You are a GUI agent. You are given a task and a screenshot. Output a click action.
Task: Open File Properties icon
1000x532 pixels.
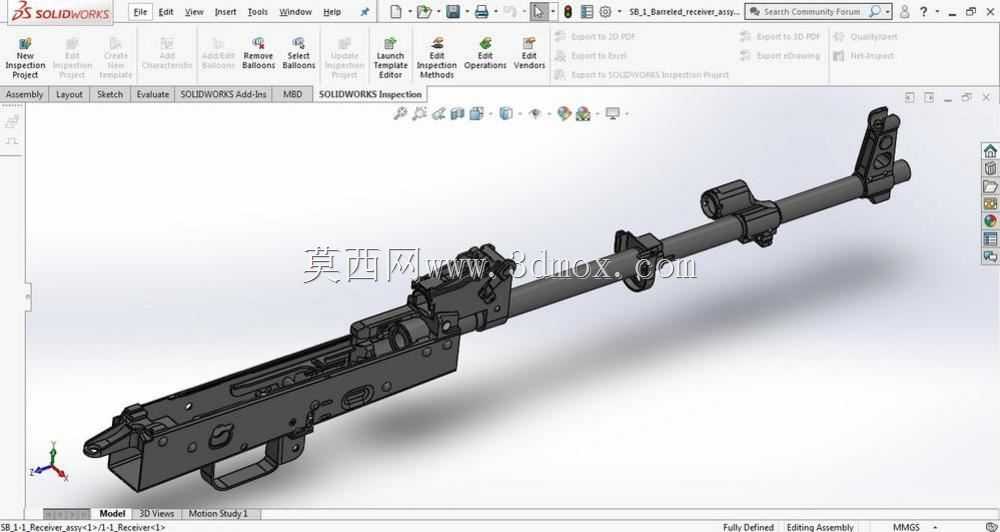(x=587, y=11)
